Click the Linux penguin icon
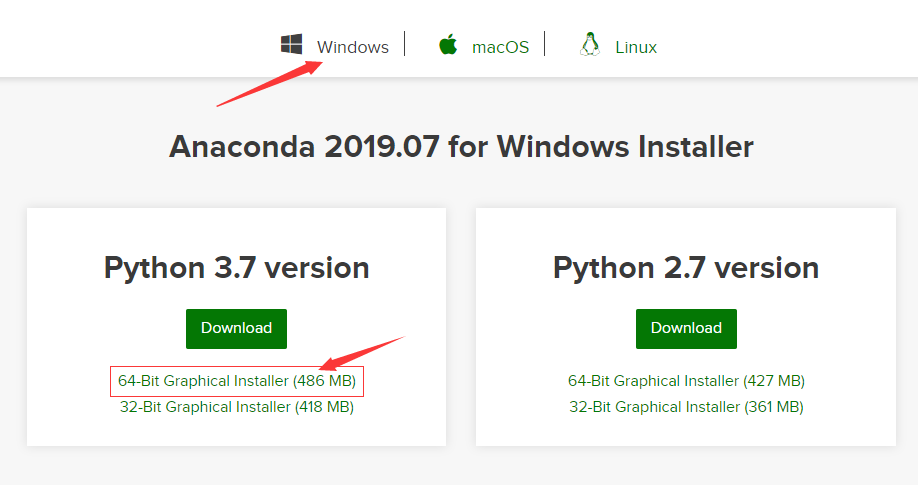Screen dimensions: 918x485 pyautogui.click(x=590, y=45)
